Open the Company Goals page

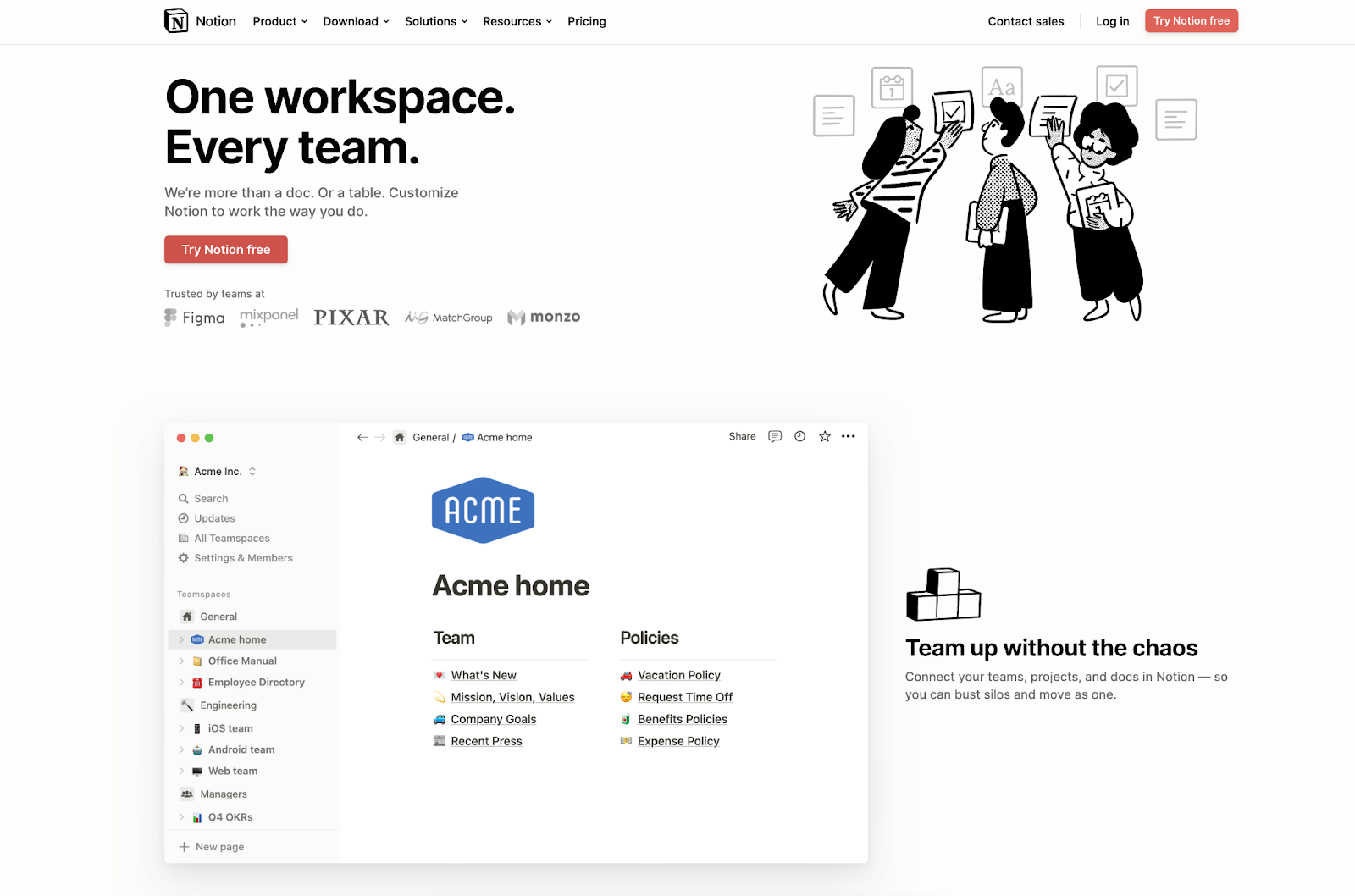pos(494,719)
